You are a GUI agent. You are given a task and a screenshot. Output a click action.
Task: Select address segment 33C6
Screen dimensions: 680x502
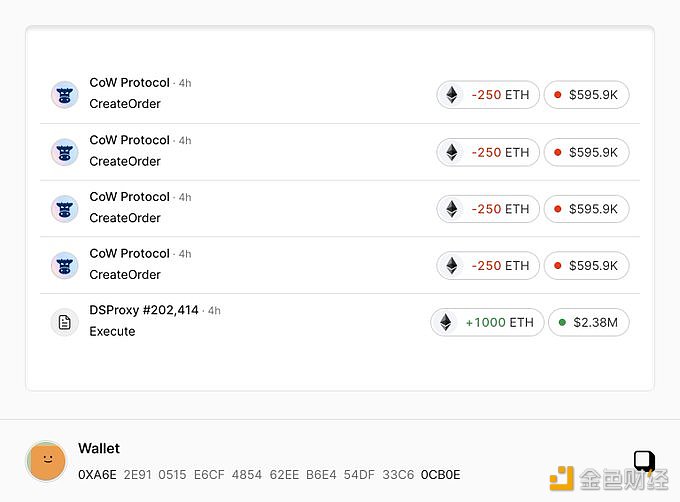(x=398, y=475)
